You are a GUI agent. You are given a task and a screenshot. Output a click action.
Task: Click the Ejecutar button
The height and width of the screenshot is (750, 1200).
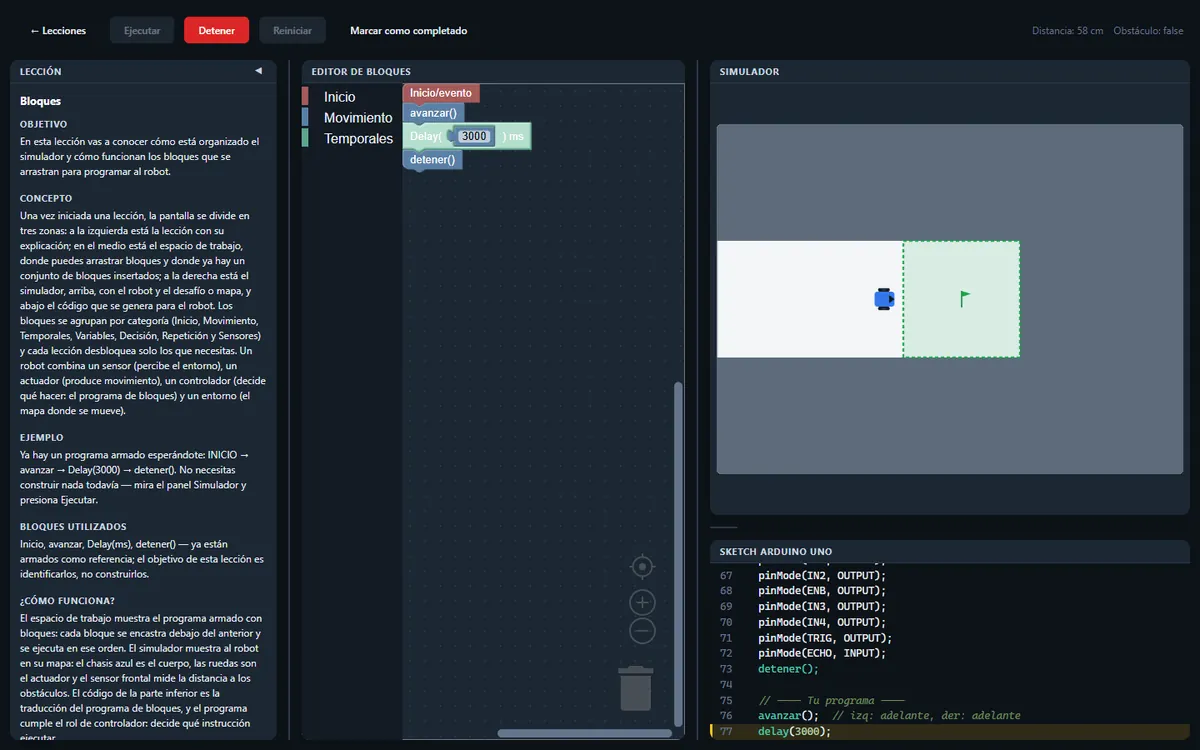(142, 30)
